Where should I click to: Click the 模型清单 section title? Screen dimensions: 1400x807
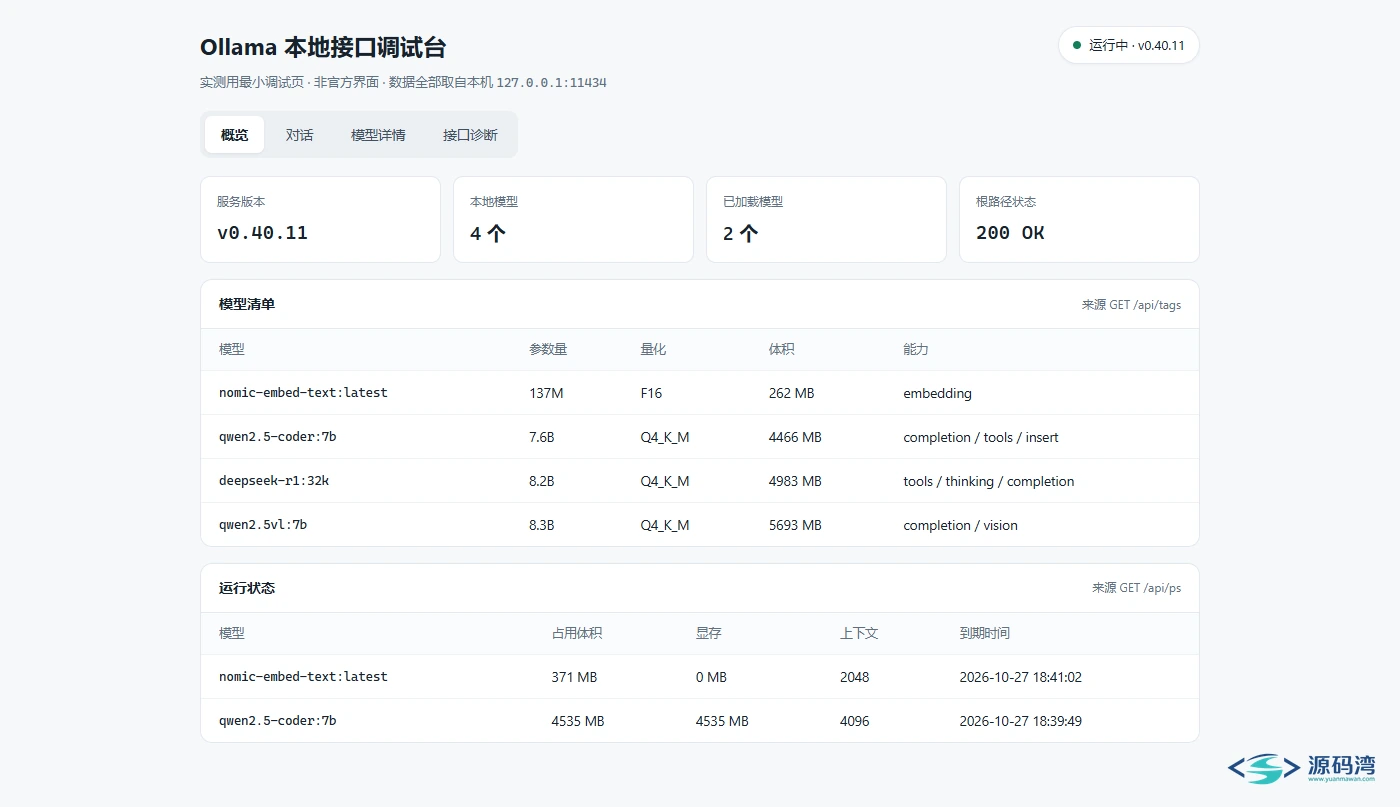tap(247, 304)
